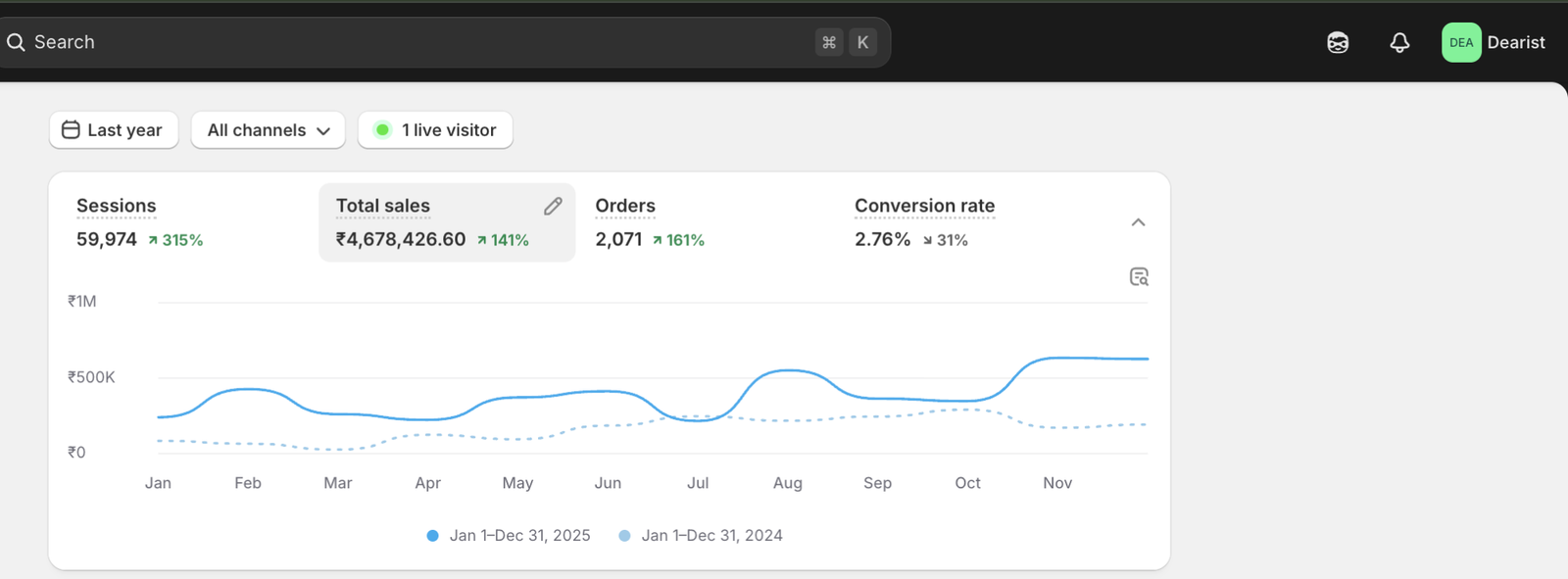Collapse the metrics chart with chevron
1568x579 pixels.
(1138, 222)
